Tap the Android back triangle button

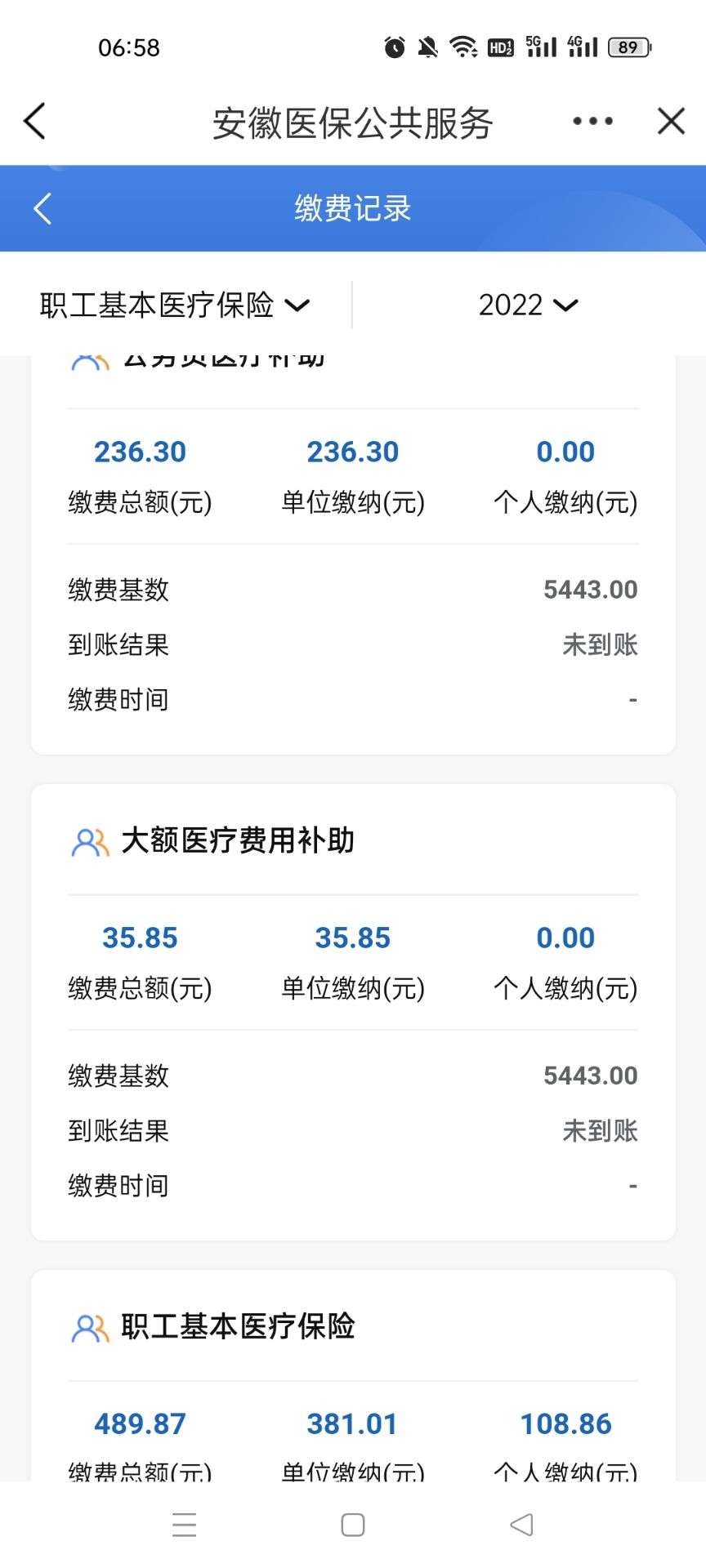(x=521, y=1525)
